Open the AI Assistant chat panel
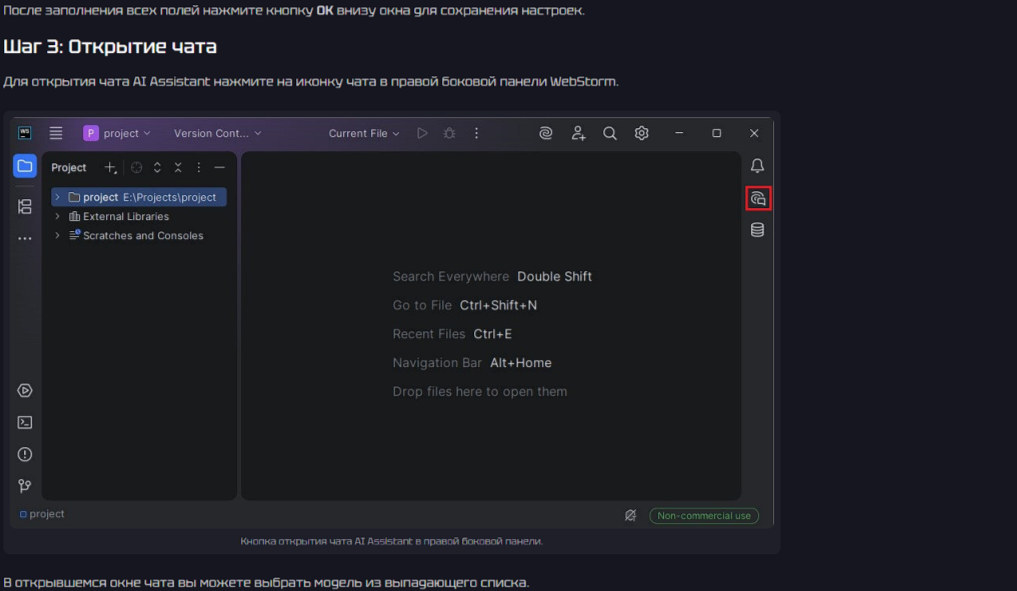The image size is (1017, 591). (757, 199)
